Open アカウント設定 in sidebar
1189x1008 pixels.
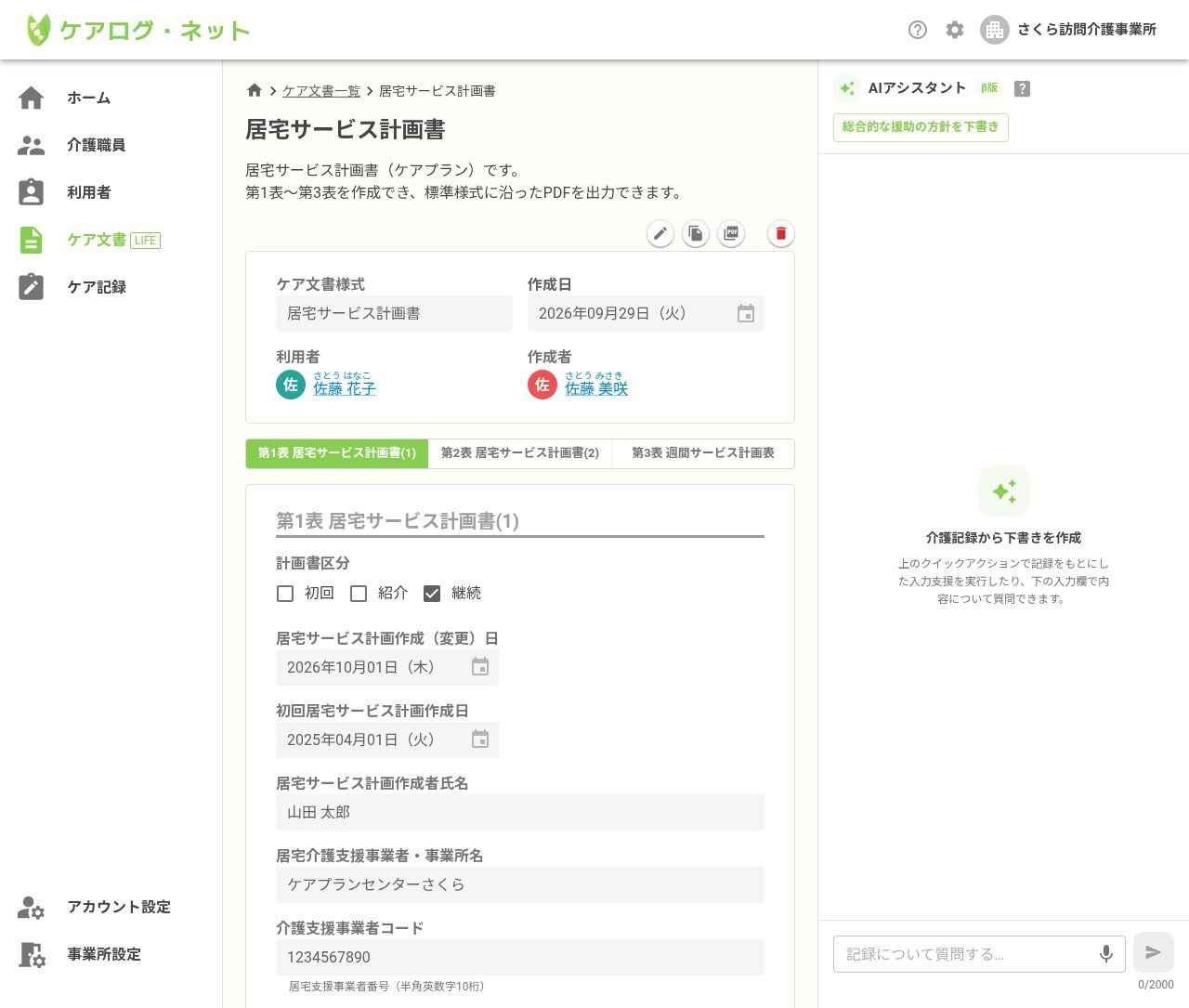pyautogui.click(x=111, y=907)
